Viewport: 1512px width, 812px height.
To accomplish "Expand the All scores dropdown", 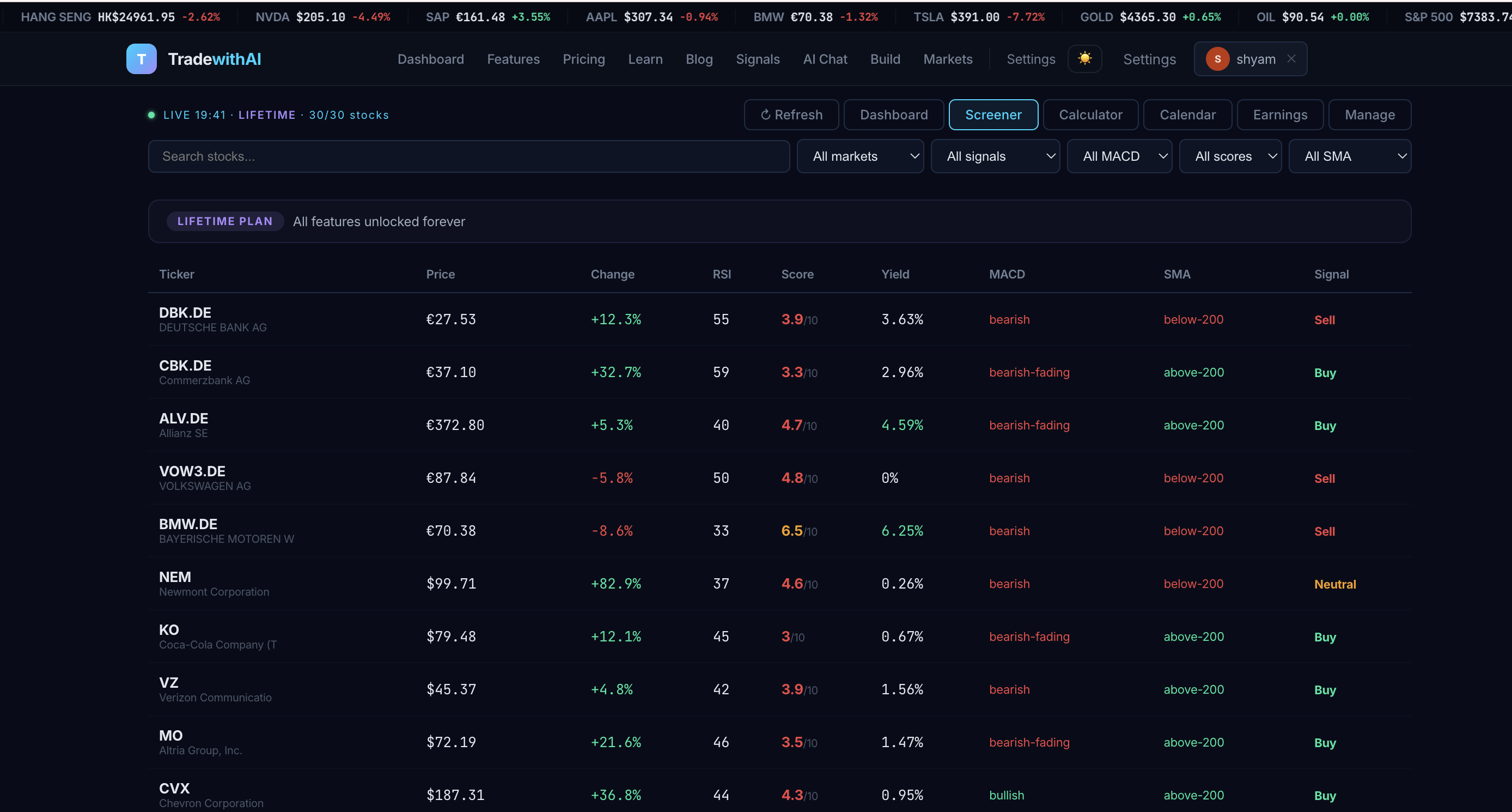I will click(x=1230, y=156).
